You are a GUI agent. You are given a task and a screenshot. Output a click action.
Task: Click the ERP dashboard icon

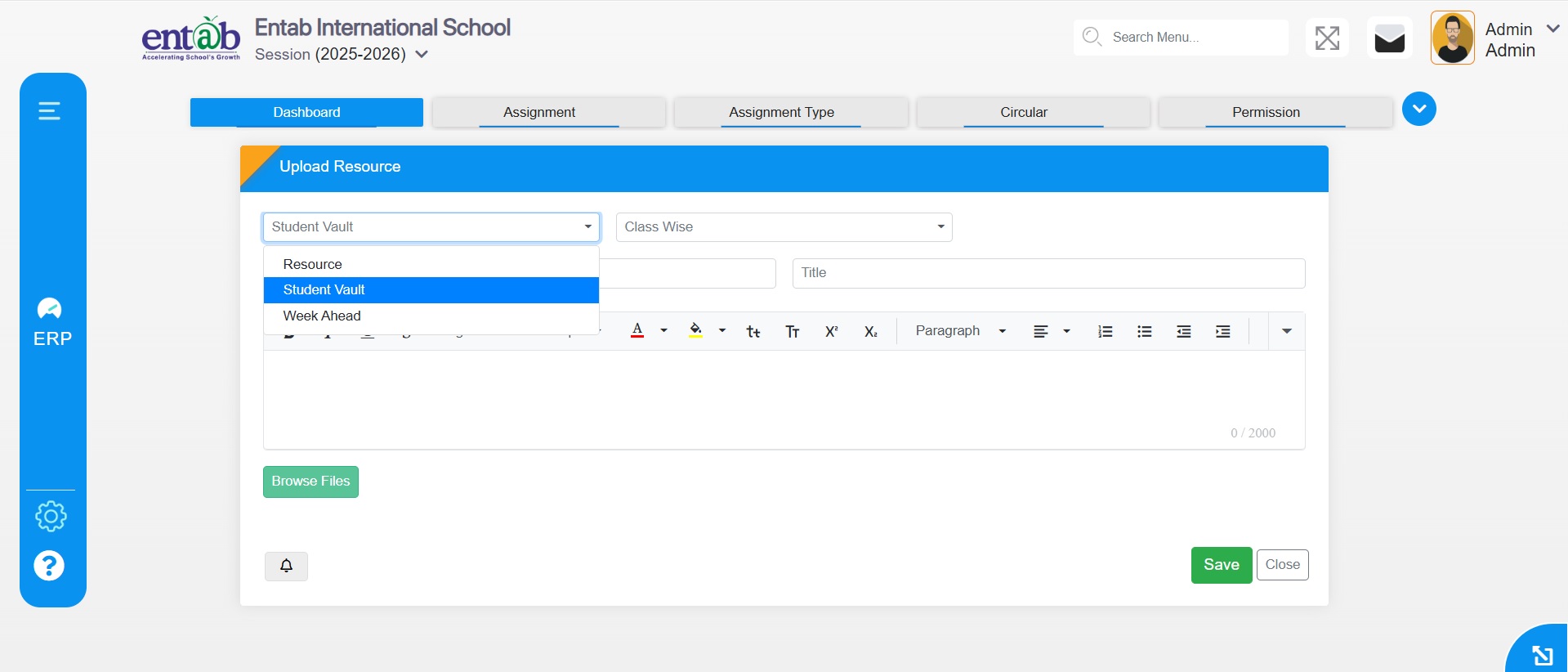click(x=50, y=309)
